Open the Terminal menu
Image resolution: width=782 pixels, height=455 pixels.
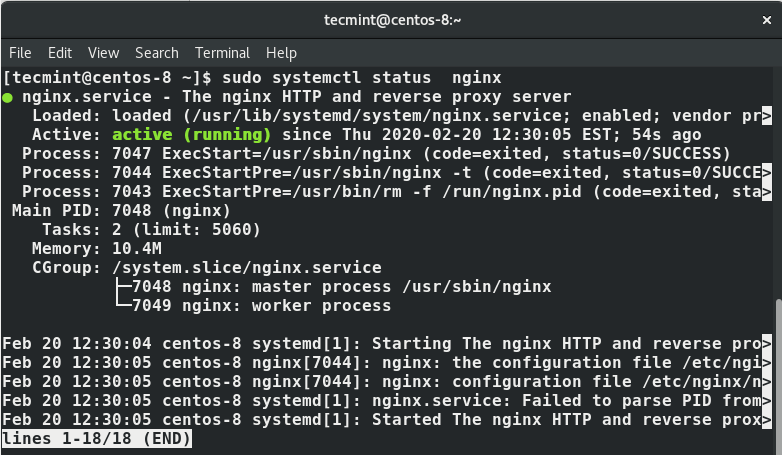(x=222, y=53)
